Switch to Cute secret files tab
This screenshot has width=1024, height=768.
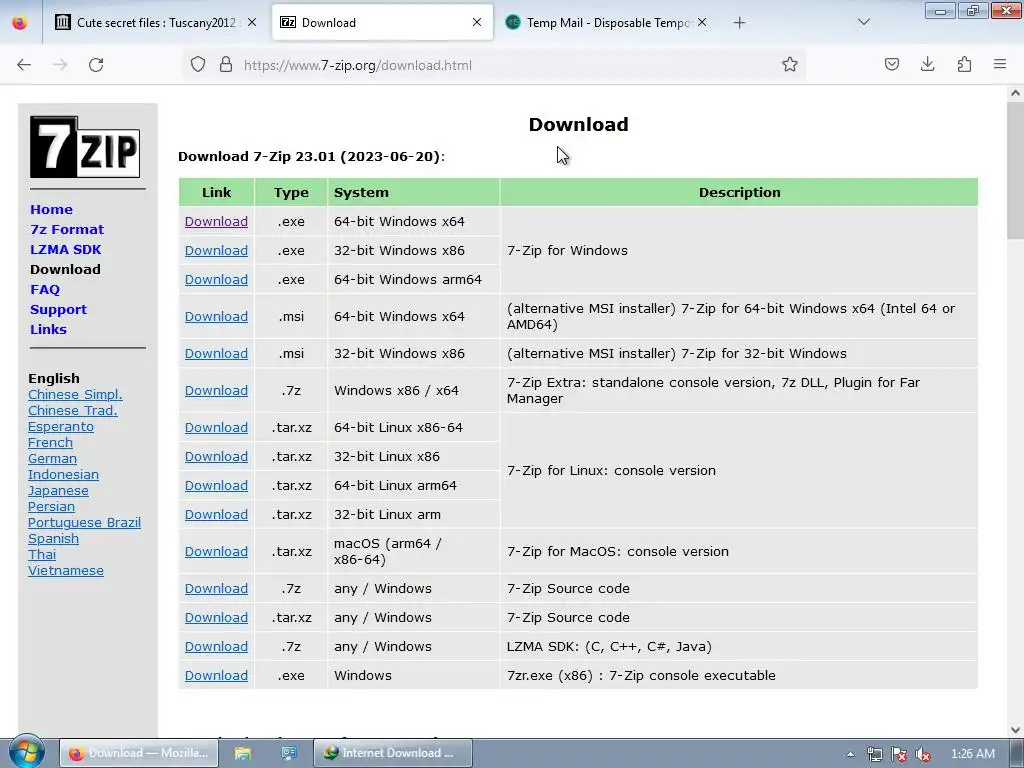coord(156,23)
